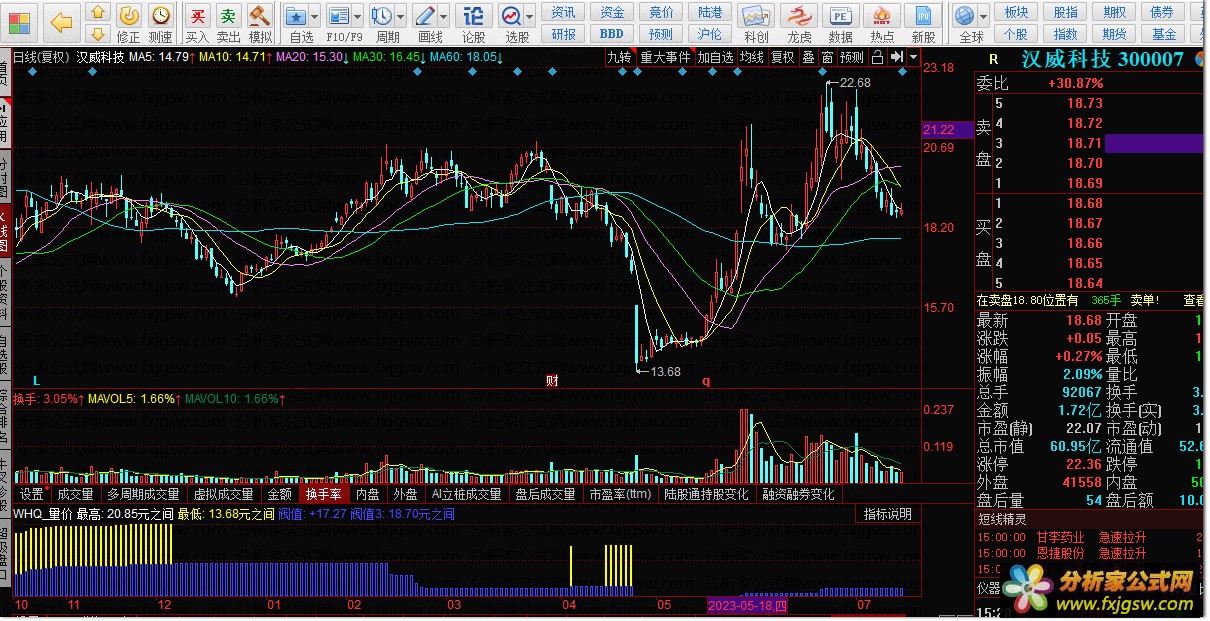
Task: Open the 测速 clock icon
Action: click(160, 16)
